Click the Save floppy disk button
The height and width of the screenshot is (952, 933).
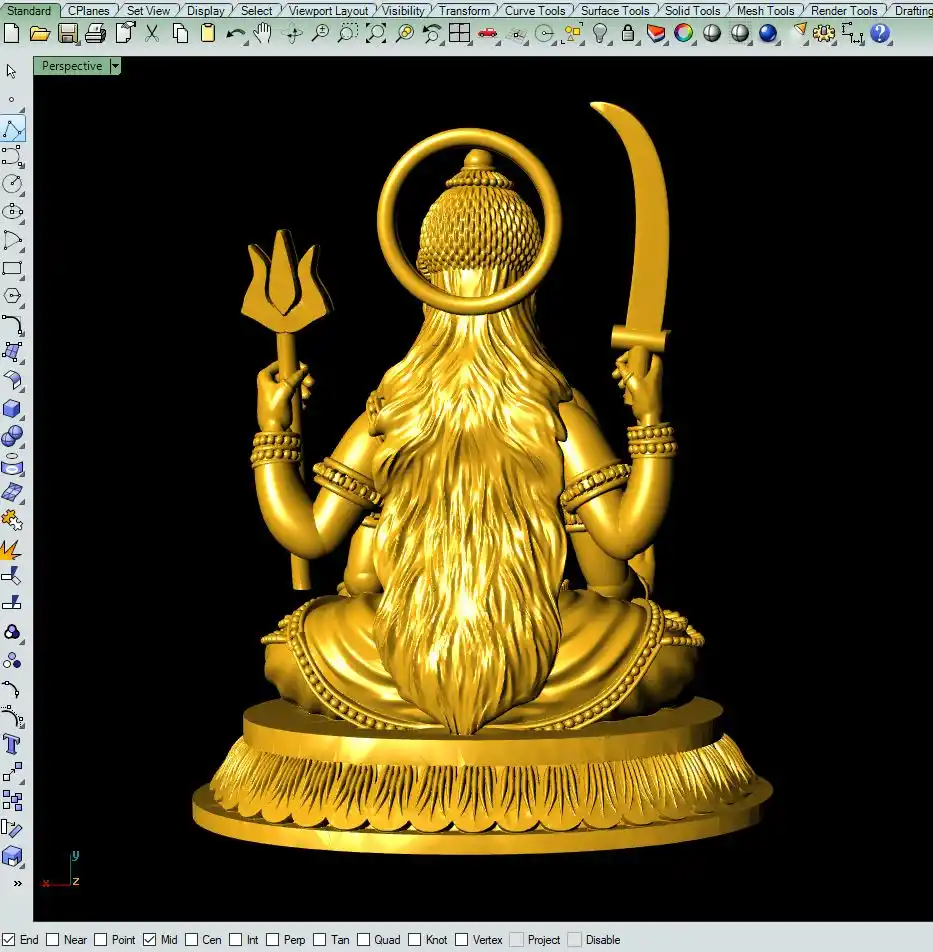(x=68, y=33)
